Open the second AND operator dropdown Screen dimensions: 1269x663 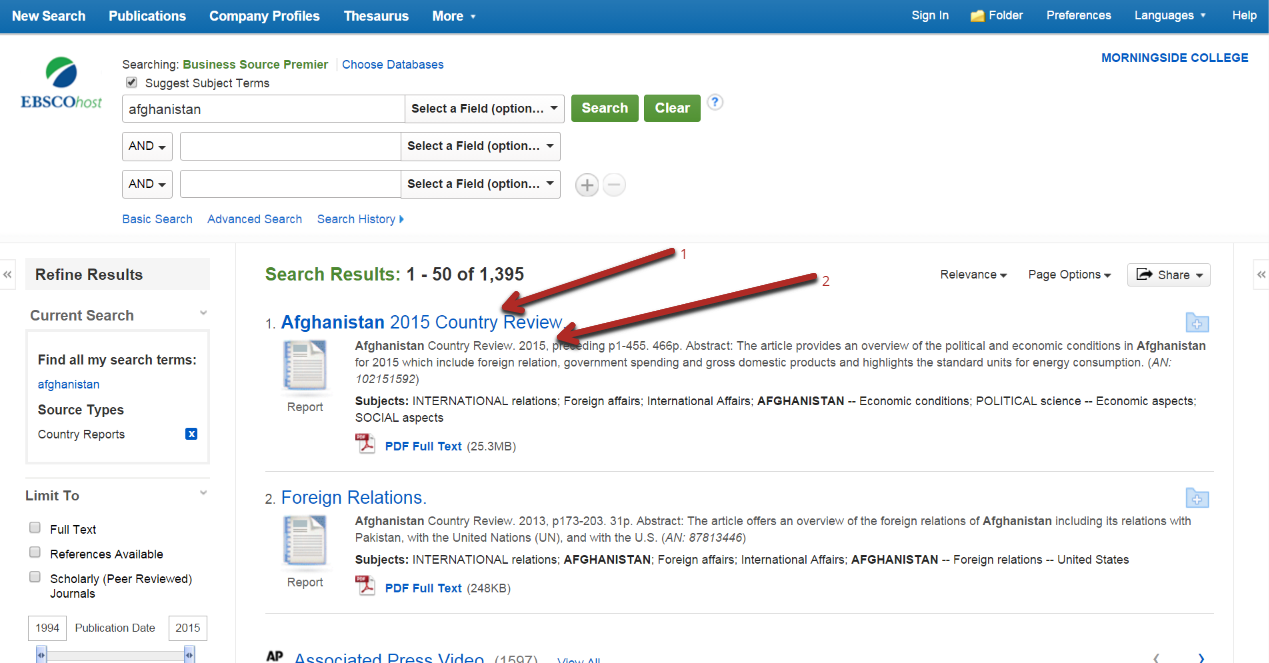click(x=147, y=185)
